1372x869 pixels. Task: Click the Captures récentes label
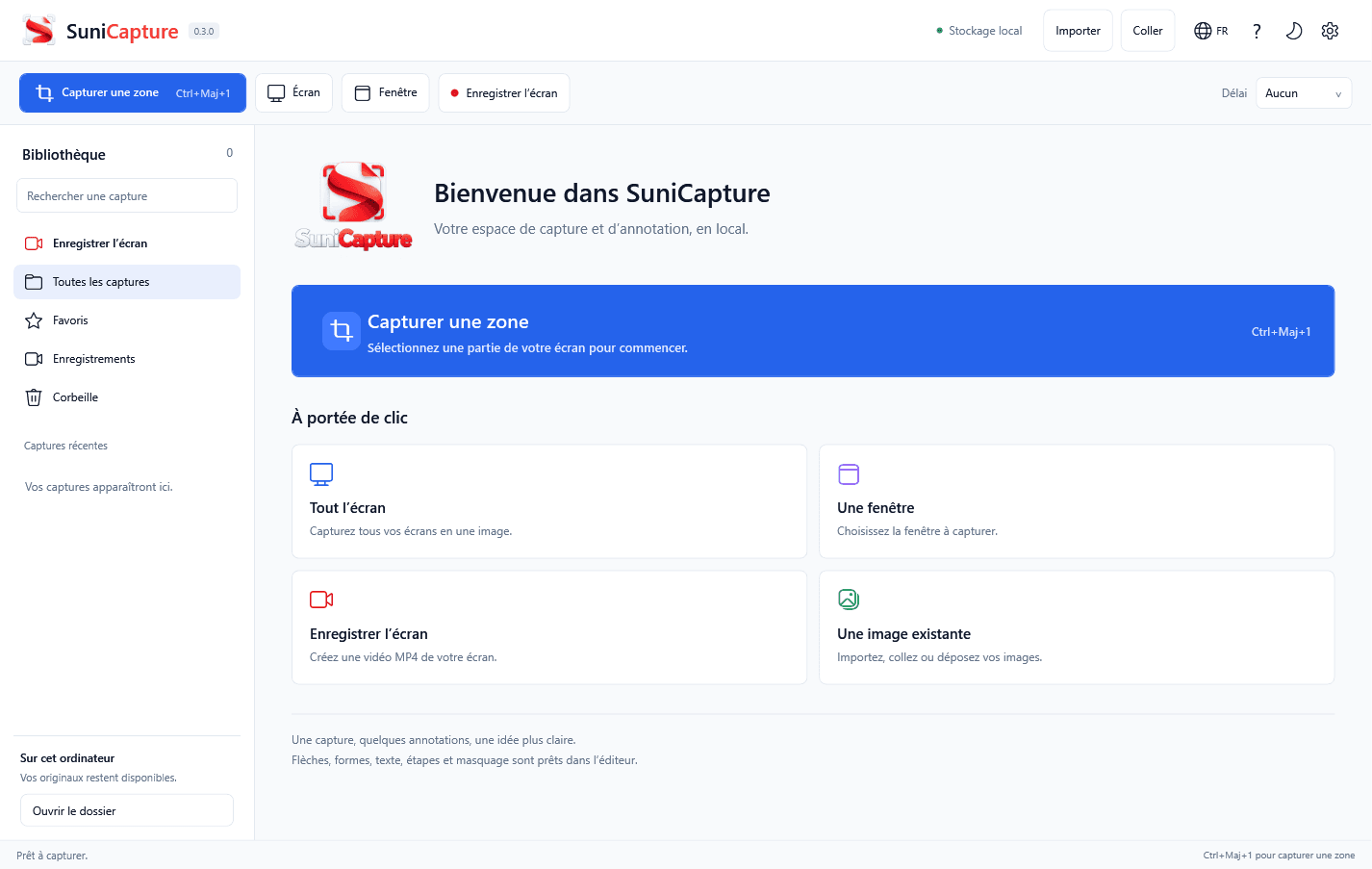click(x=65, y=446)
